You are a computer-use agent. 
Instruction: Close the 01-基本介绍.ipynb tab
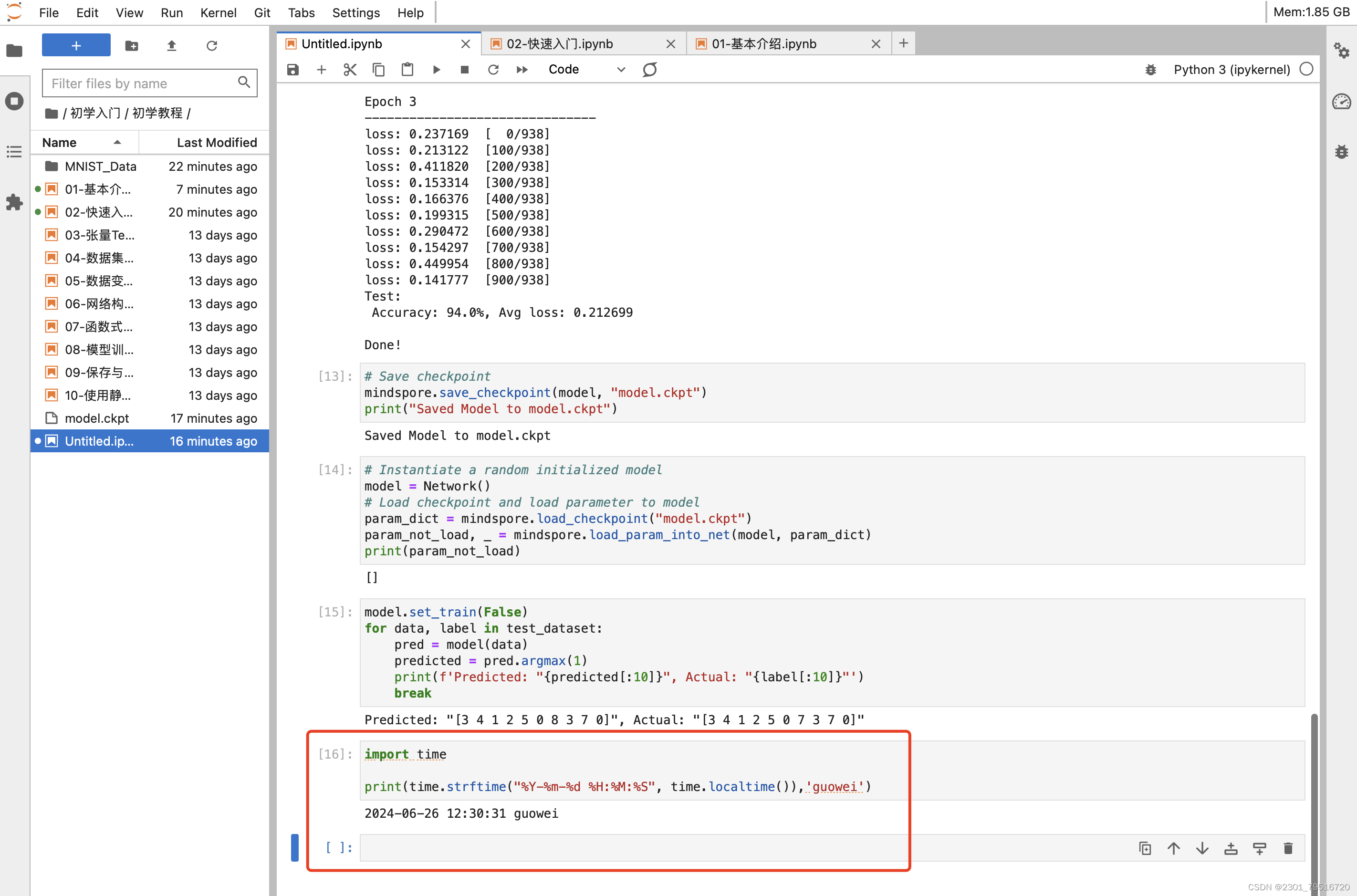[876, 44]
